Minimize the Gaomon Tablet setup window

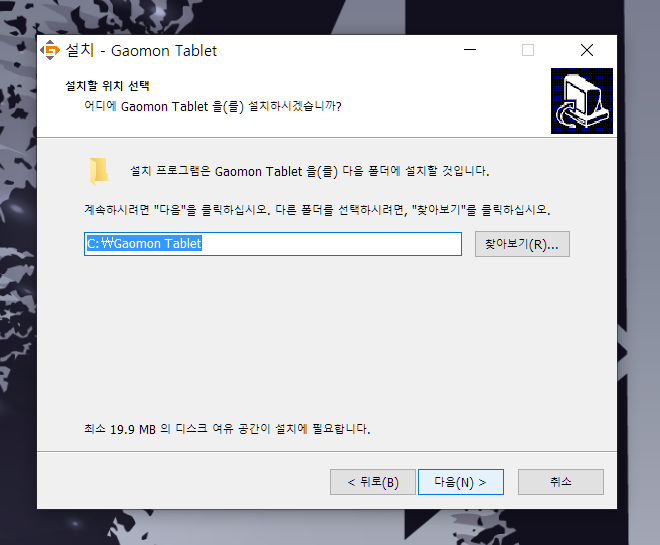click(x=470, y=50)
